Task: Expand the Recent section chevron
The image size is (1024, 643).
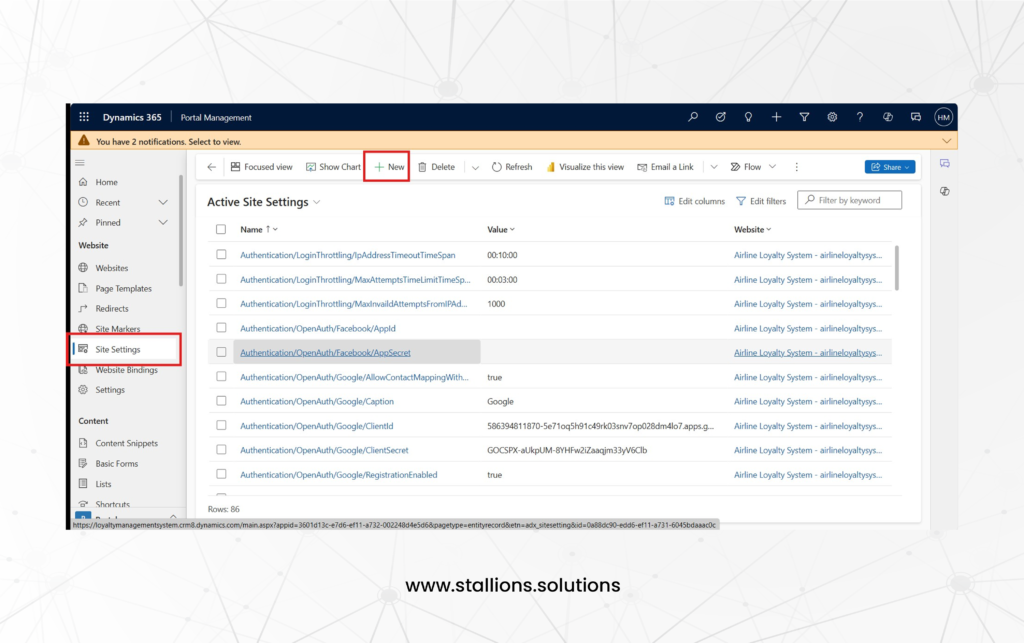Action: click(163, 202)
